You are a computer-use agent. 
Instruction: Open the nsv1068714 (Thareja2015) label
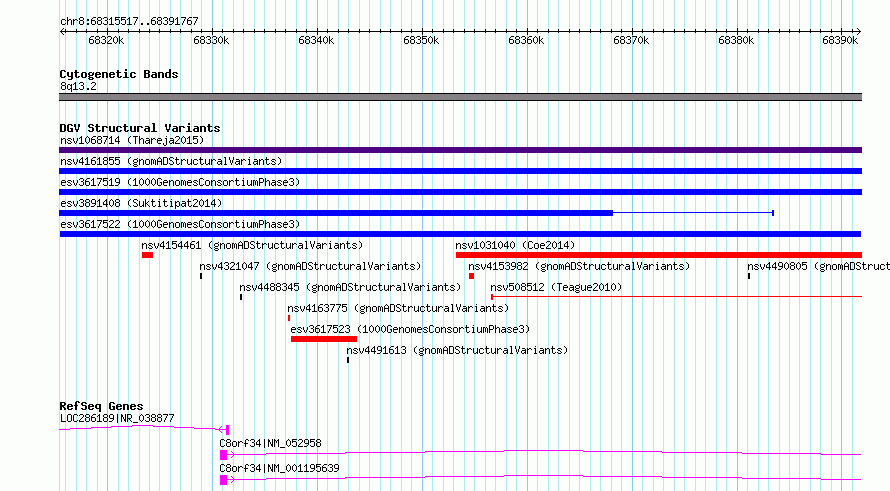pos(132,140)
